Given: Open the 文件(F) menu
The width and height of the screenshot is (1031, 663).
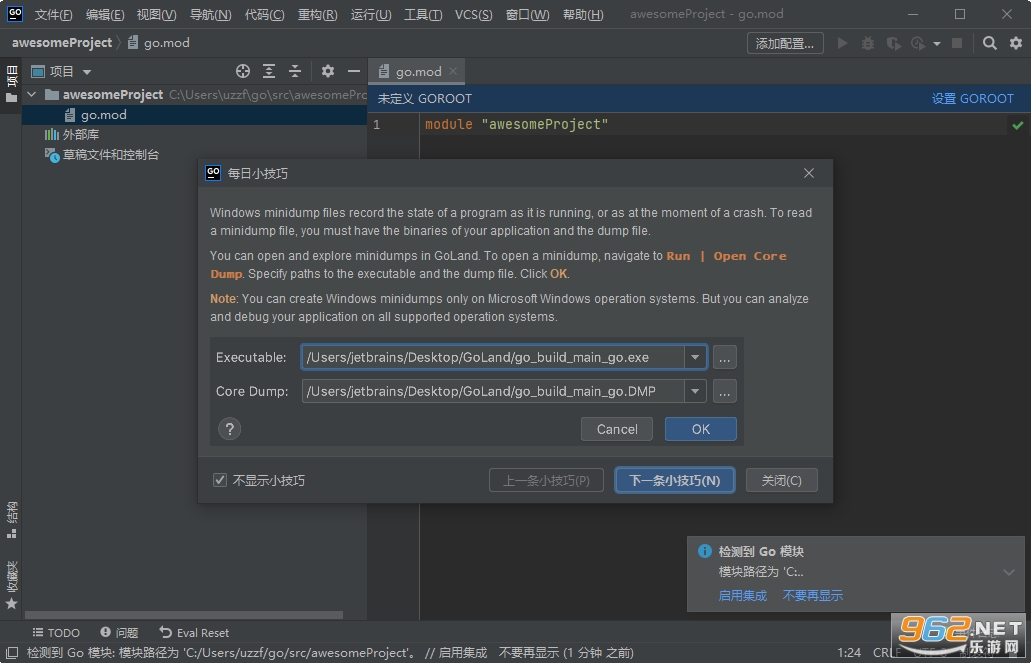Looking at the screenshot, I should click(x=53, y=14).
